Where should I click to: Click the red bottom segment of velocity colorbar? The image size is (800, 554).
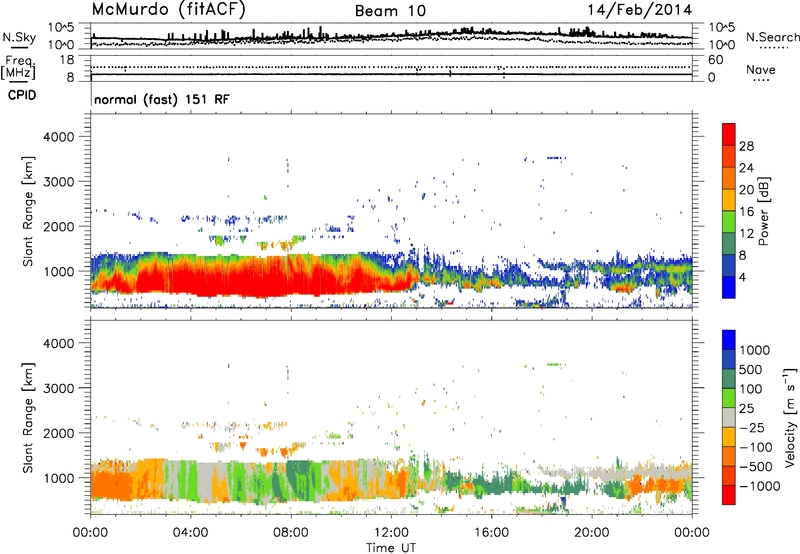pos(729,495)
